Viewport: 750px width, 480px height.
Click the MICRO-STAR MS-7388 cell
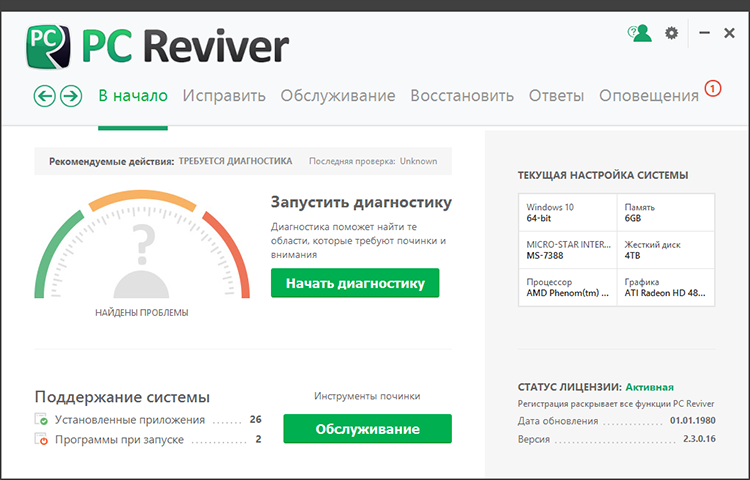point(568,250)
